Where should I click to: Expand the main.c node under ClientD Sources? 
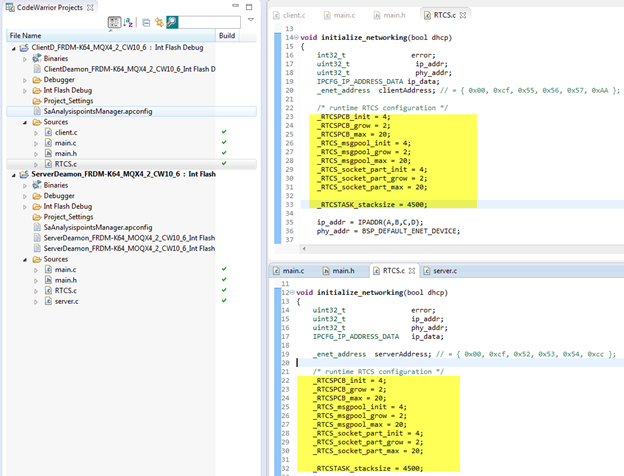[x=36, y=143]
